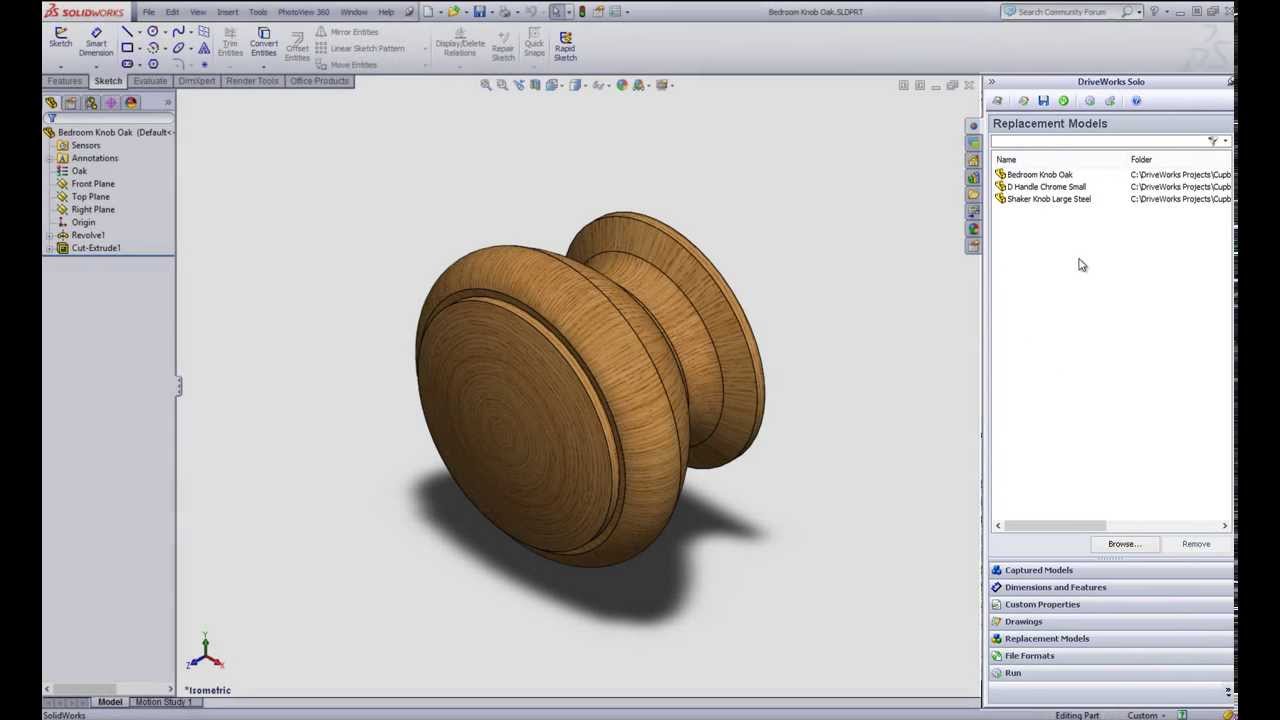Click the Replacement Models filter input field
The height and width of the screenshot is (720, 1280).
(1099, 142)
